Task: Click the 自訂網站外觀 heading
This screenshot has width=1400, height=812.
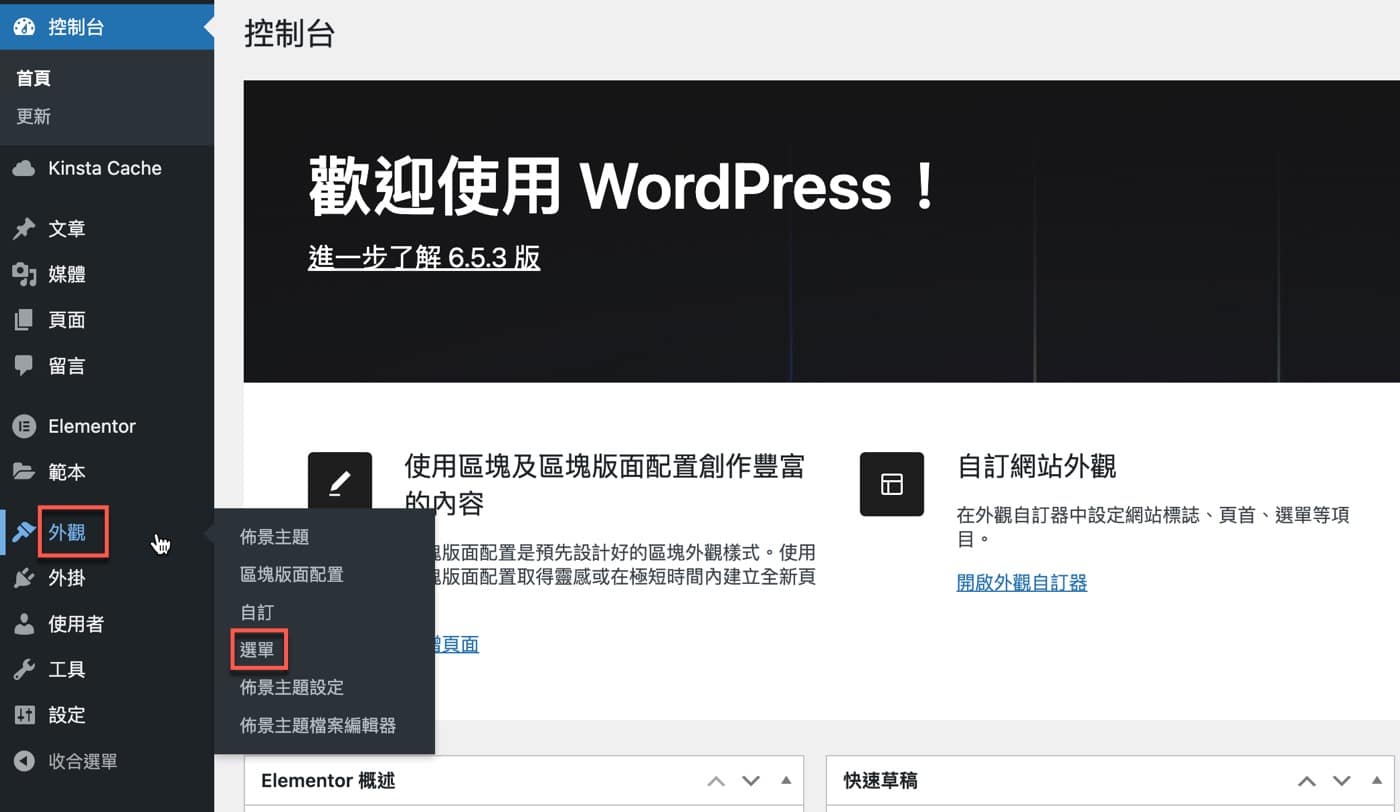Action: [1036, 466]
